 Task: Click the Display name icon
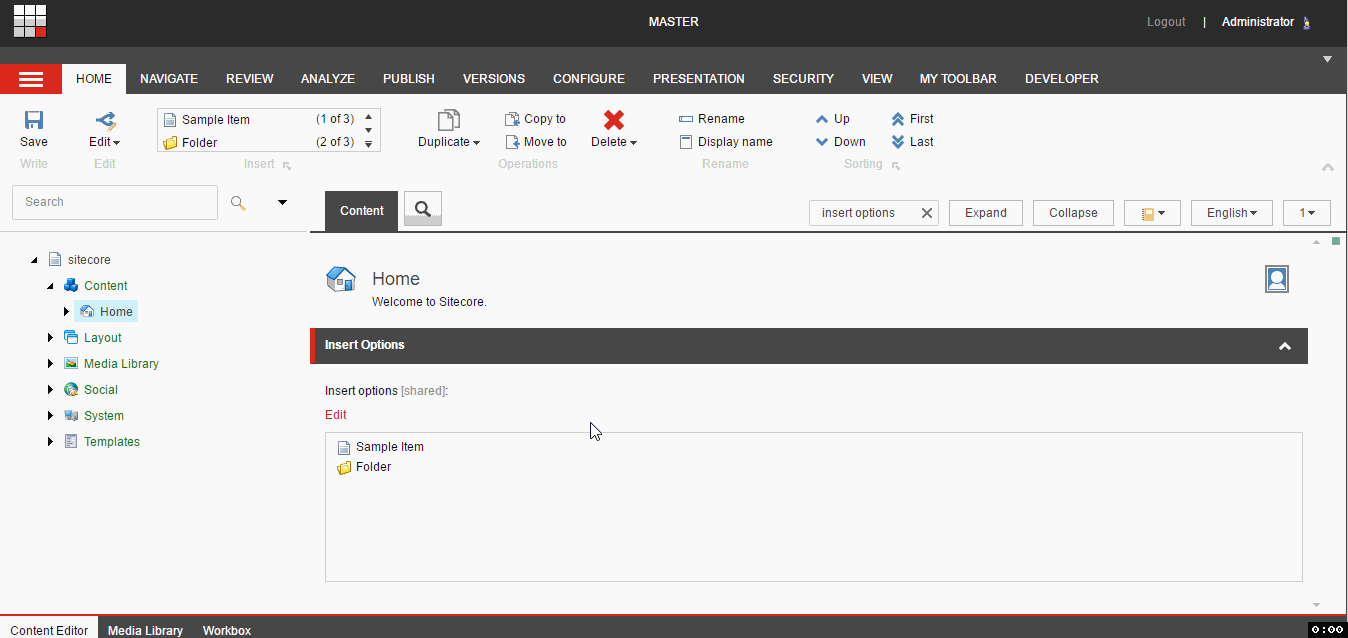(686, 141)
